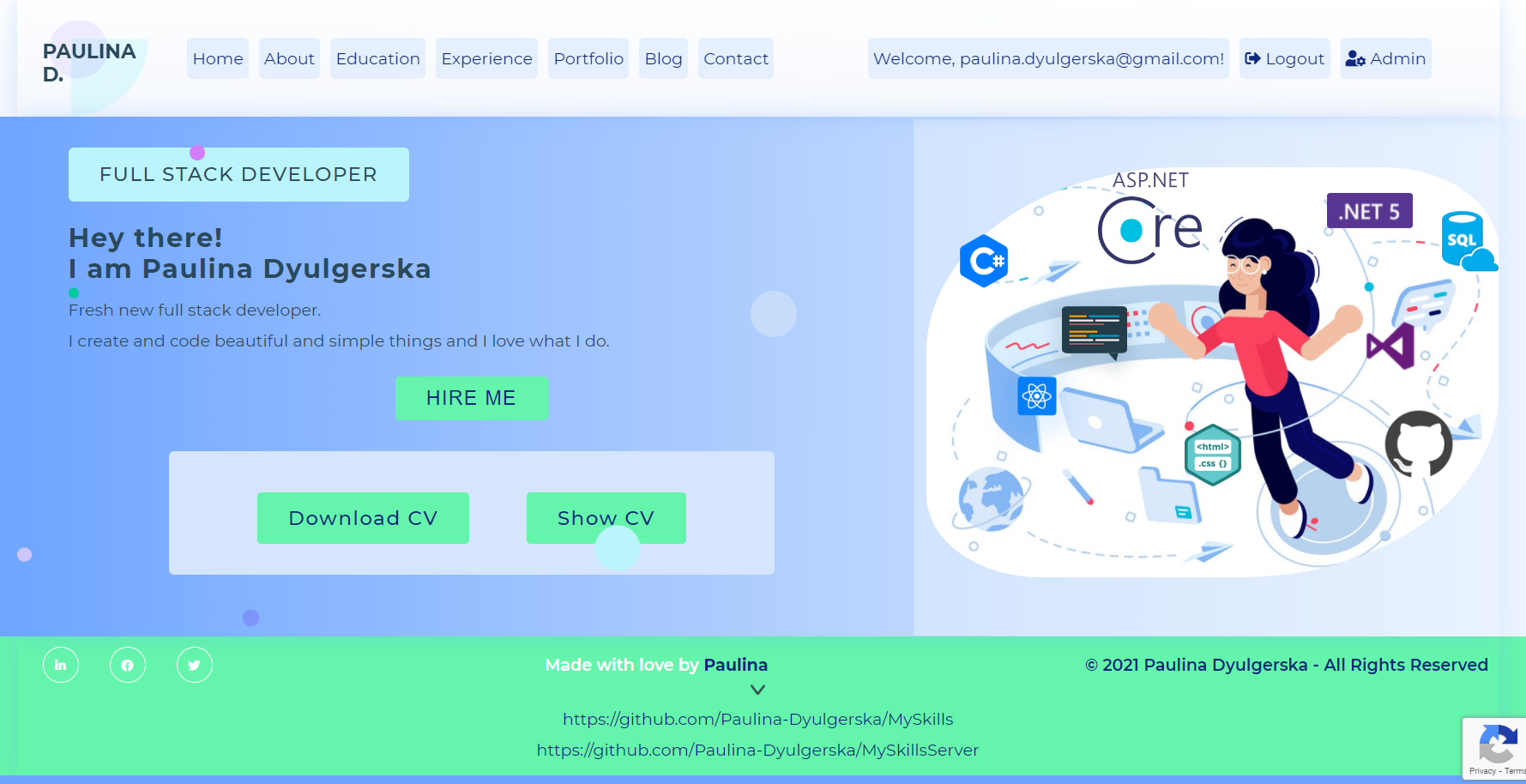Click the ASP.NET Core logo
This screenshot has width=1526, height=784.
[1149, 218]
